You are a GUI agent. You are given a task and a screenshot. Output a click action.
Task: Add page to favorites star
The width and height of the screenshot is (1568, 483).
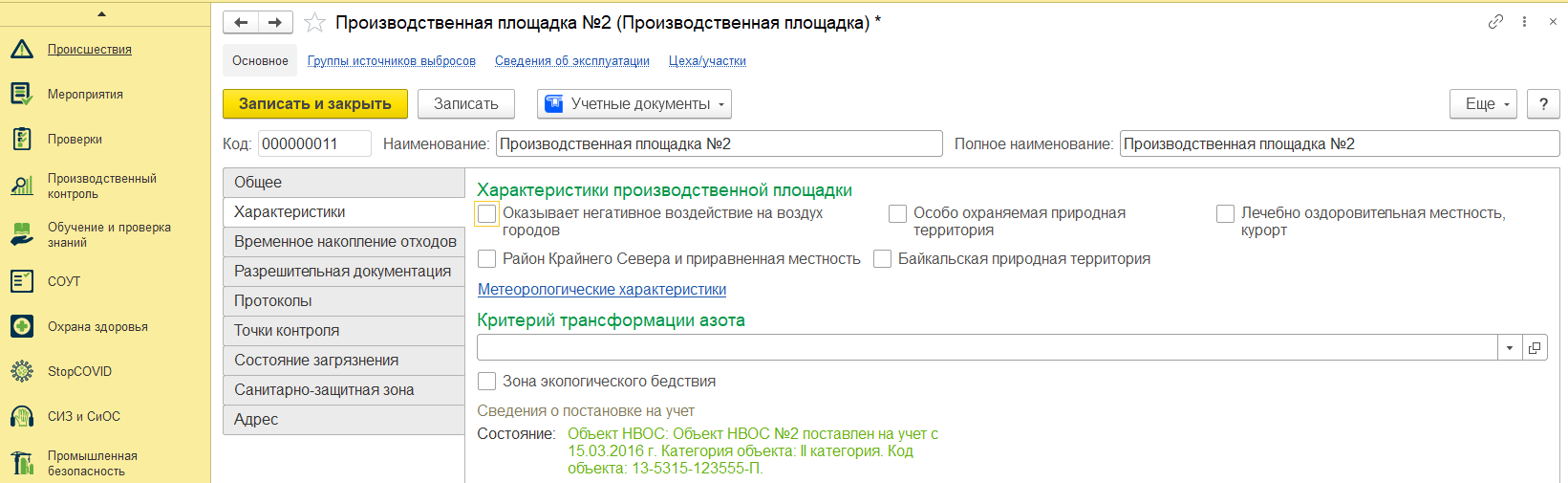click(x=314, y=22)
